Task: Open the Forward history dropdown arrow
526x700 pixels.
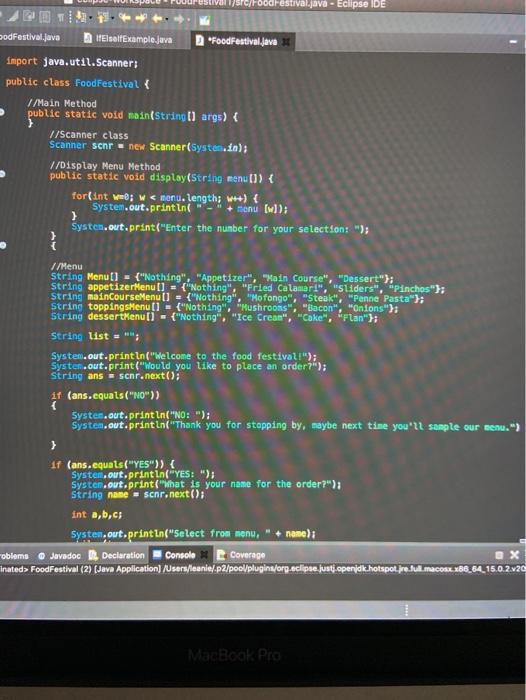Action: tap(188, 19)
